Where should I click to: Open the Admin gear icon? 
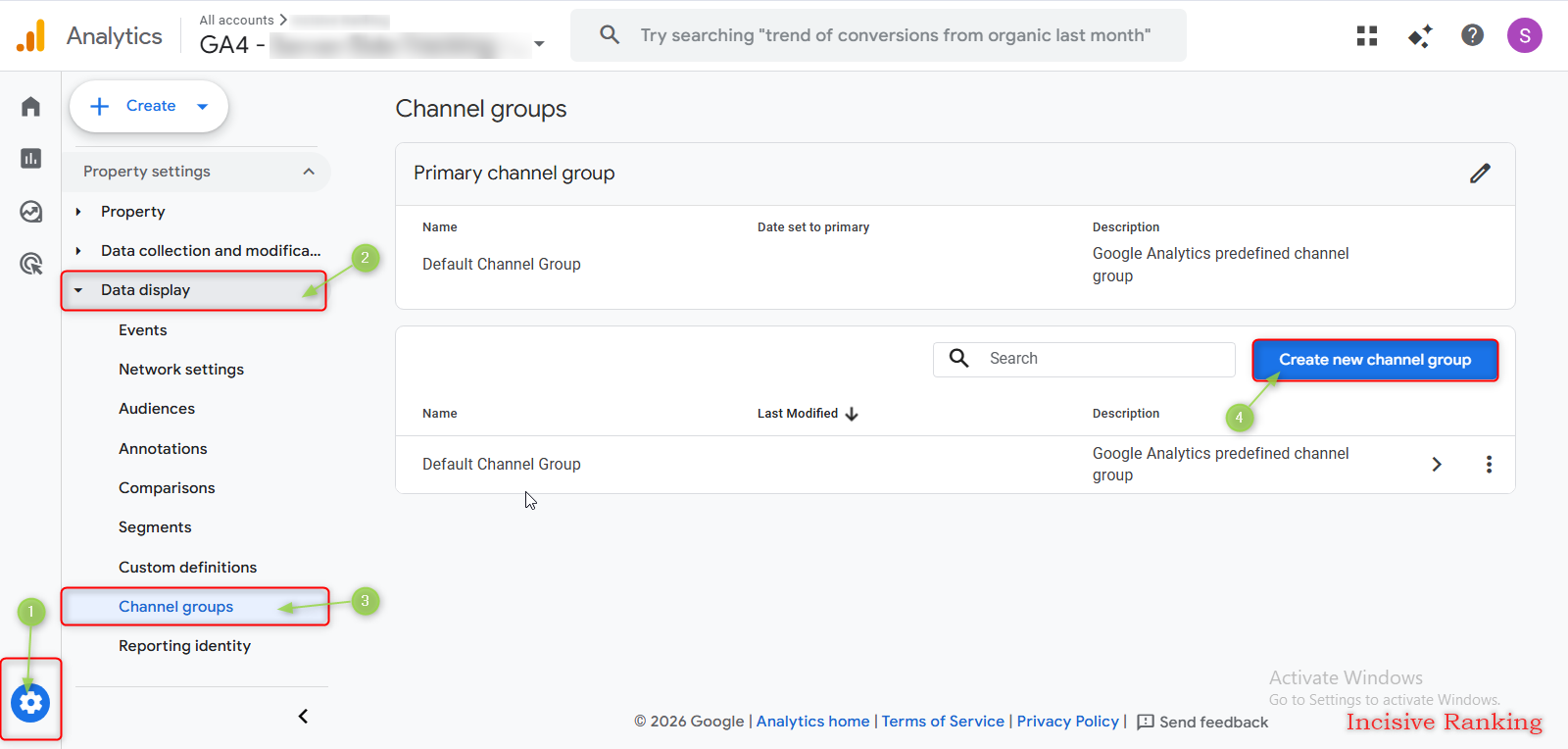(x=30, y=702)
